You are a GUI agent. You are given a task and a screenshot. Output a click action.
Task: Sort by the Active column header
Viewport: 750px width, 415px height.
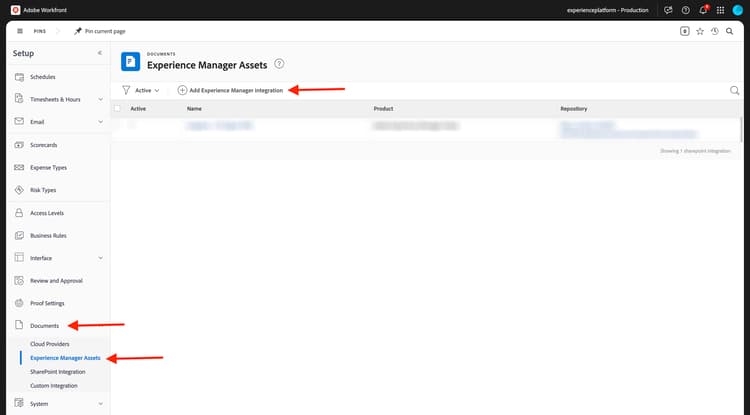click(x=138, y=109)
